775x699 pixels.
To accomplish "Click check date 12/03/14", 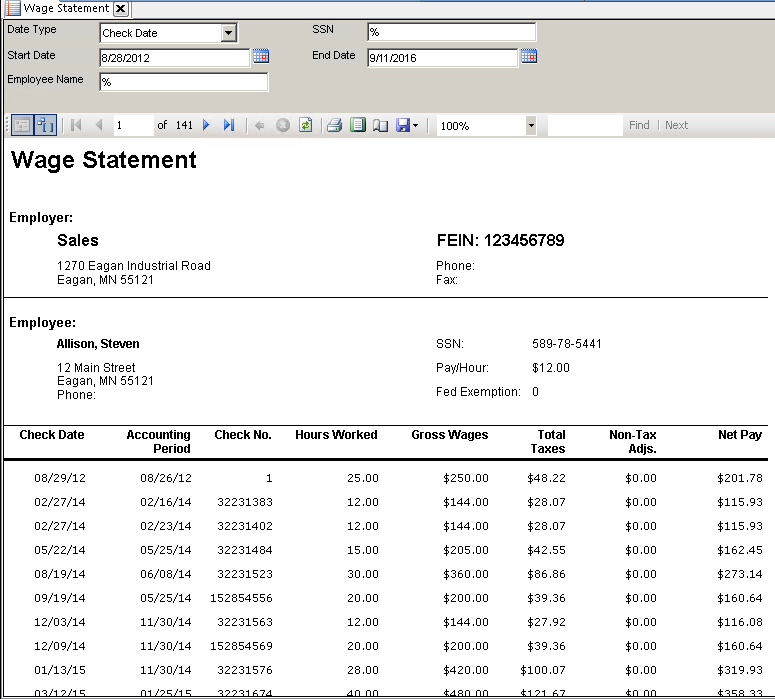I will click(x=60, y=622).
